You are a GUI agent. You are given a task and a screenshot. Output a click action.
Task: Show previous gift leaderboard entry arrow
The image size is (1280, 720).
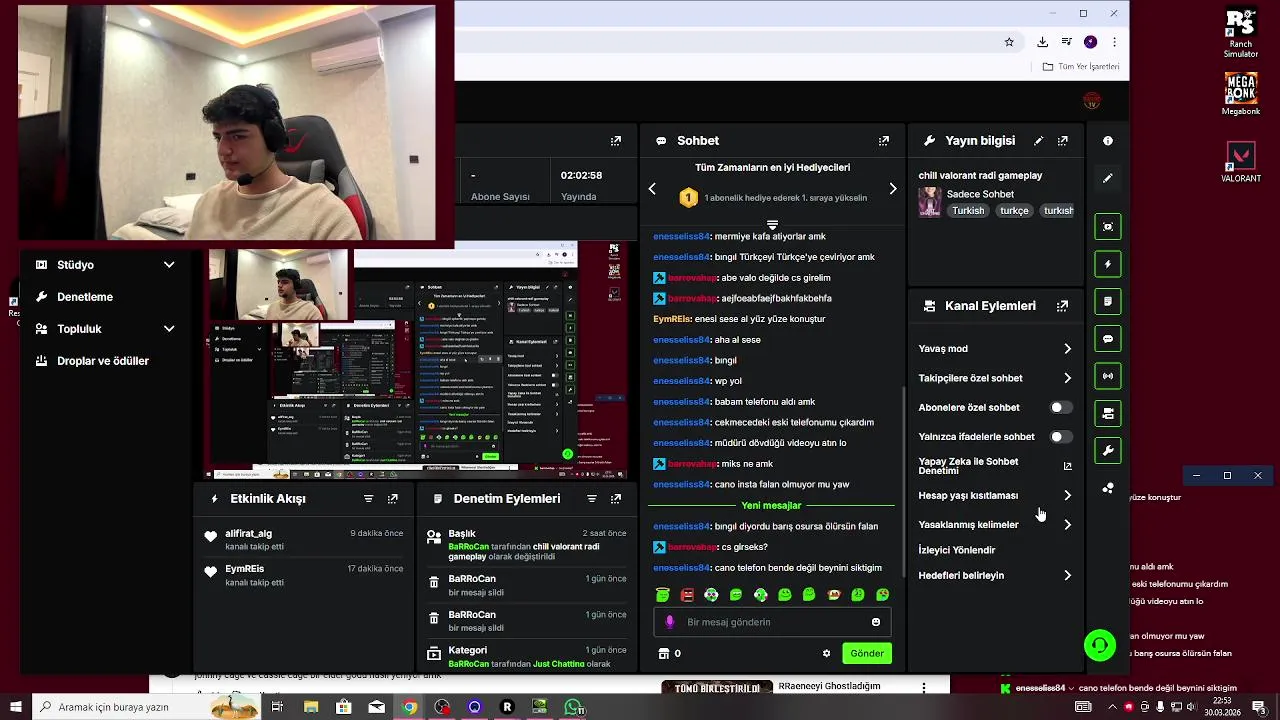click(652, 189)
